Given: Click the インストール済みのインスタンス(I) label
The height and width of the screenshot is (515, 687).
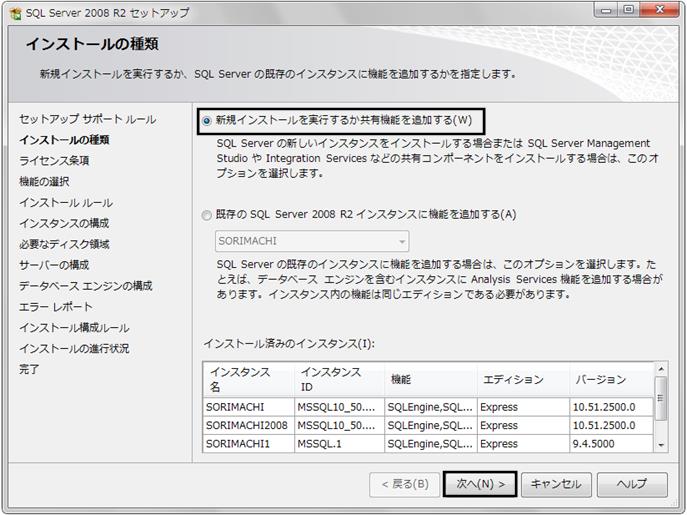Looking at the screenshot, I should click(x=289, y=344).
